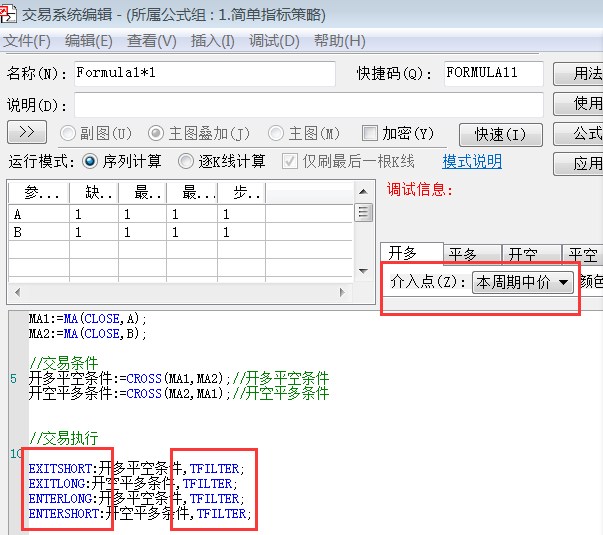
Task: Click the //交易条件 comment line
Action: (x=63, y=363)
